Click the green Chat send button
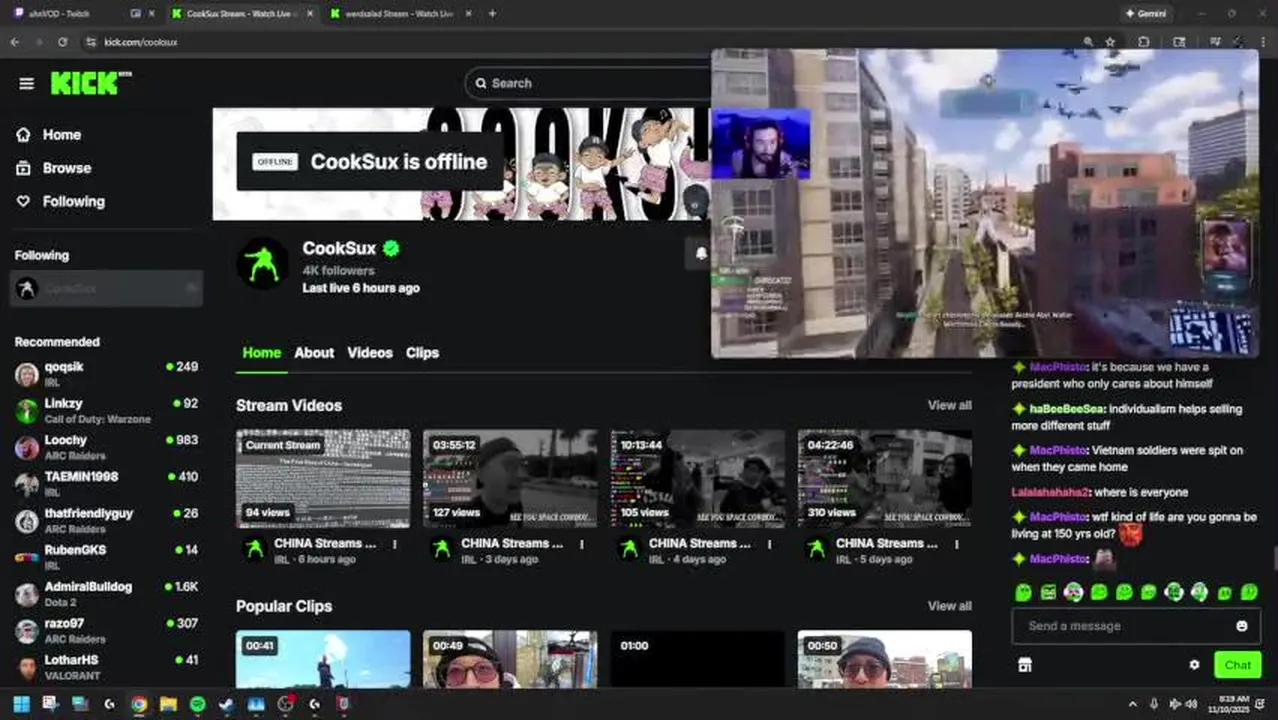1278x720 pixels. [x=1237, y=665]
